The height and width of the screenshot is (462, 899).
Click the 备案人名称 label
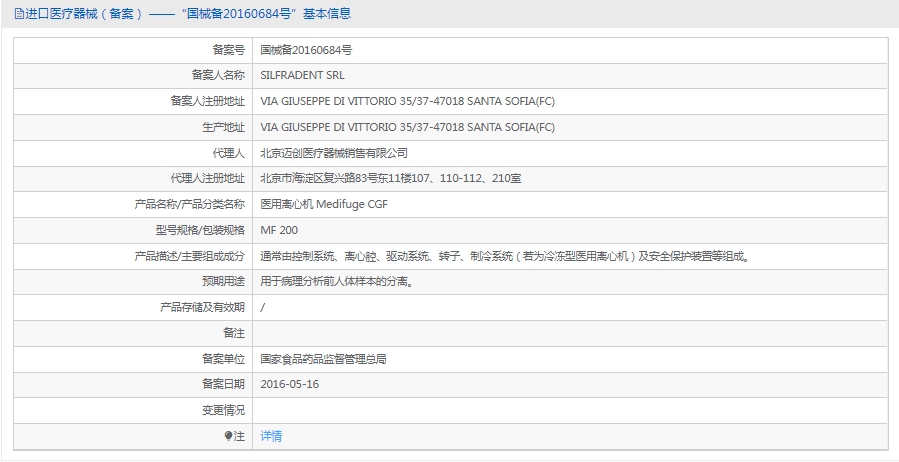218,76
